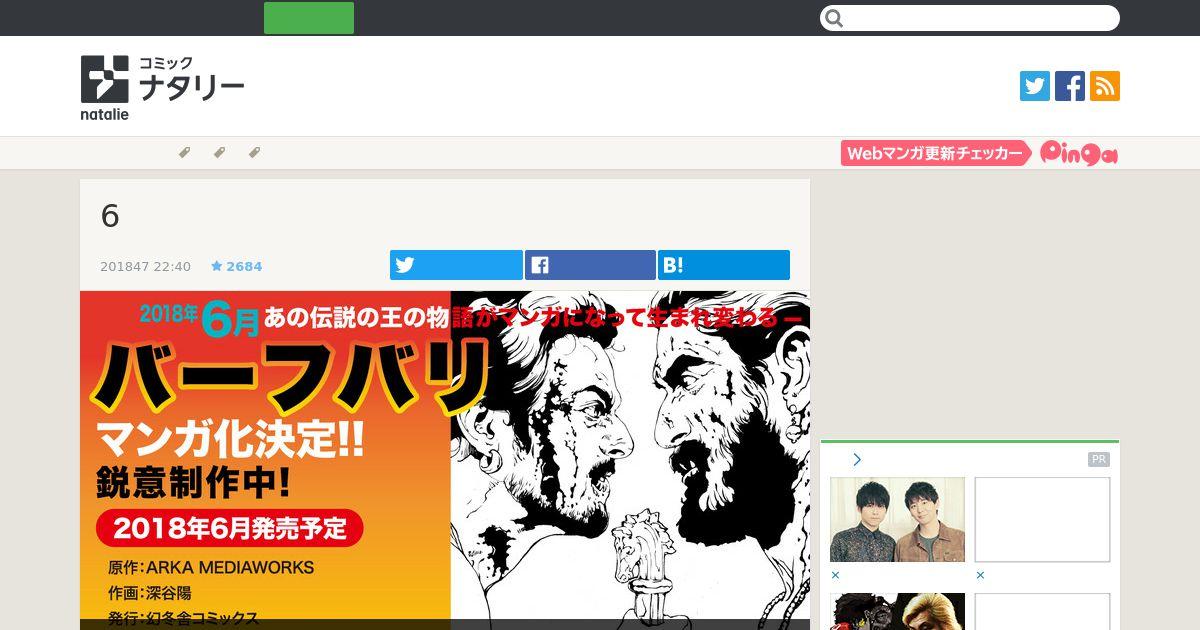The width and height of the screenshot is (1200, 630).
Task: Open the Comic Natalie logo homepage
Action: point(162,87)
